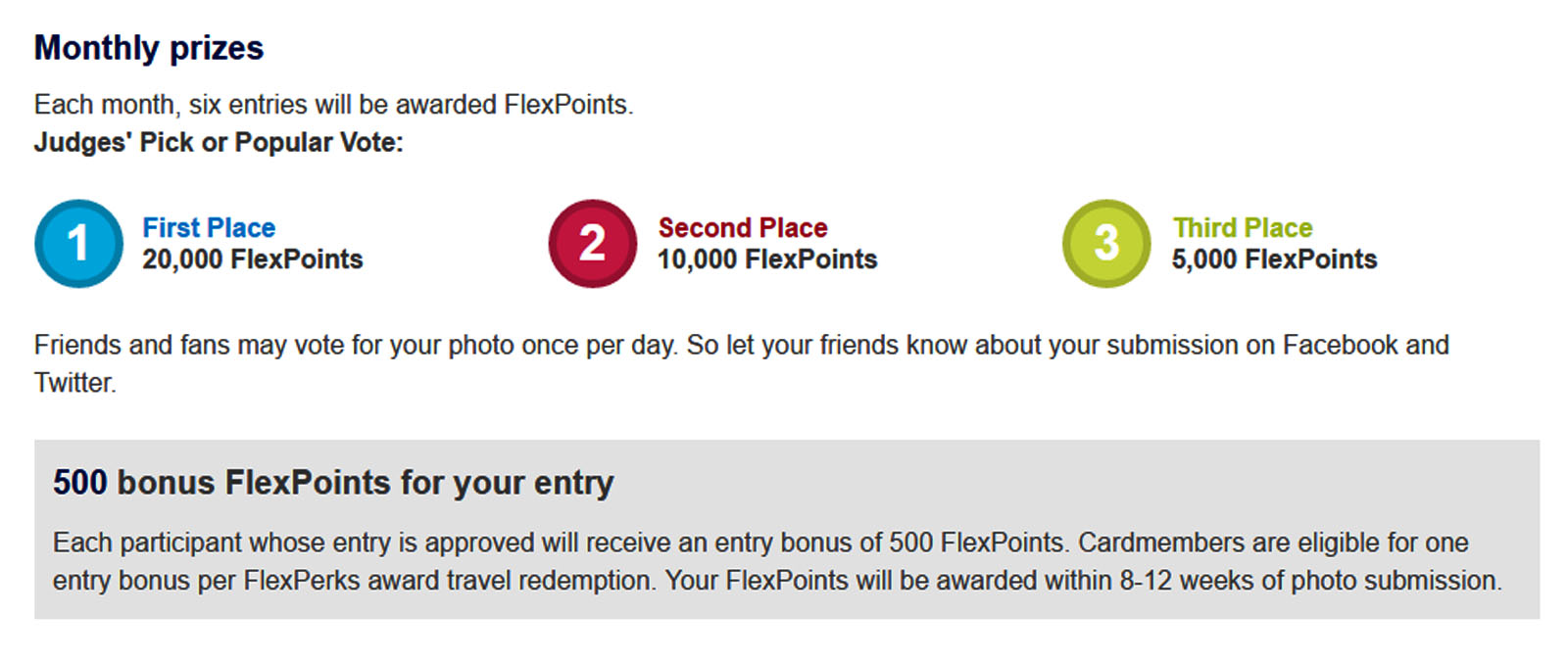Click the word FlexPerks in bonus box
This screenshot has width=1568, height=662.
pyautogui.click(x=302, y=581)
